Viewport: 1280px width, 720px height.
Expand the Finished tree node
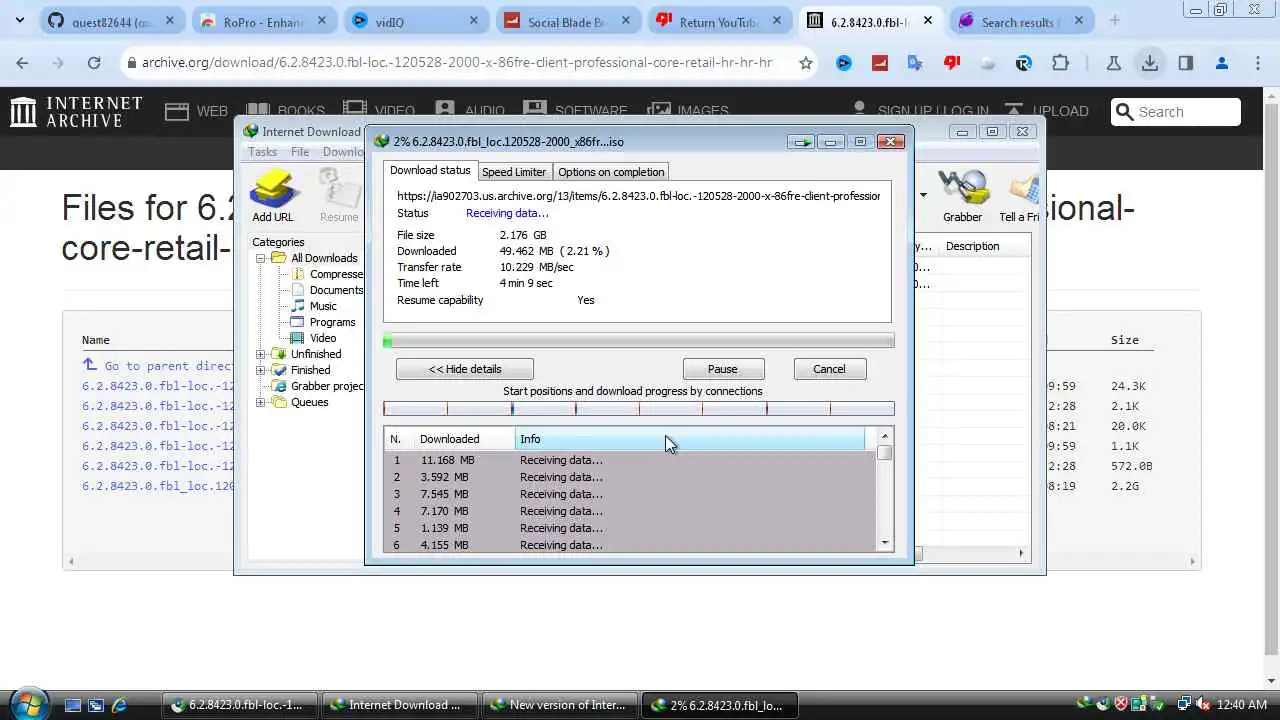coord(261,370)
